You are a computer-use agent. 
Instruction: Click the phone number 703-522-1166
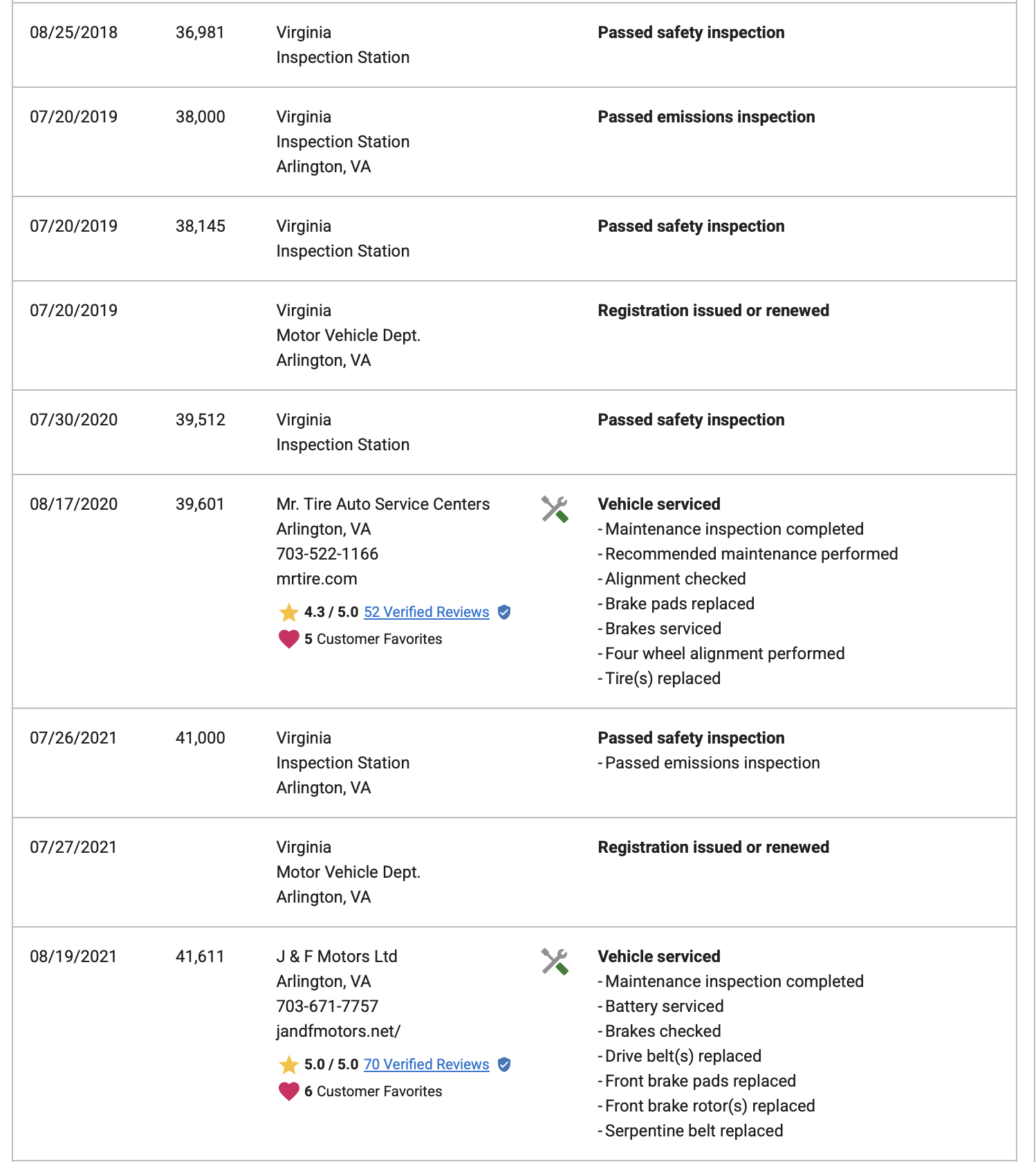327,554
